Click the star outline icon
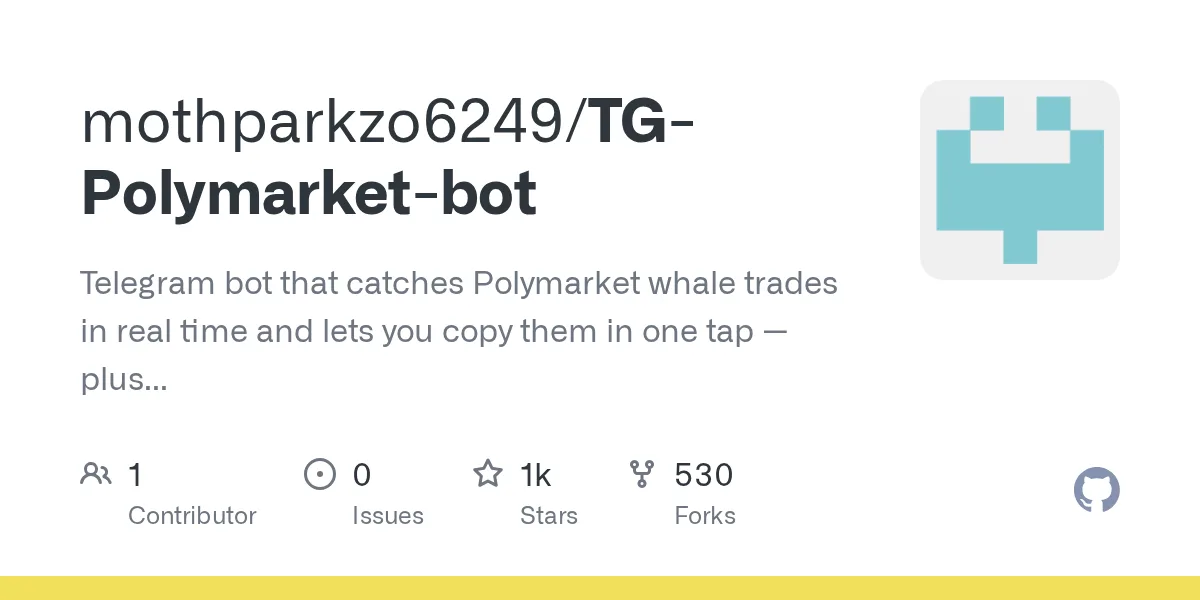This screenshot has width=1200, height=600. (x=487, y=473)
